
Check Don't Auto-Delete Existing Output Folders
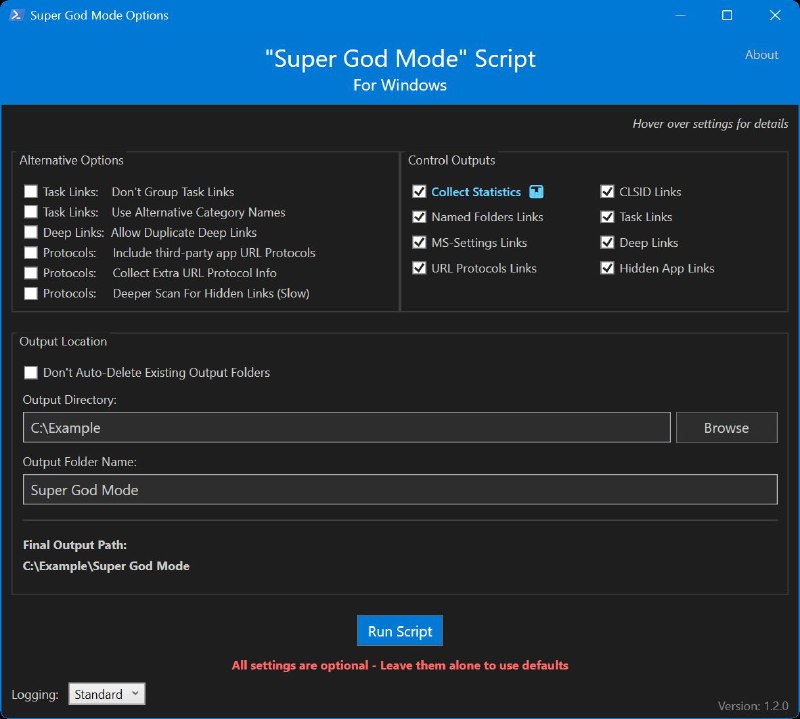tap(30, 372)
